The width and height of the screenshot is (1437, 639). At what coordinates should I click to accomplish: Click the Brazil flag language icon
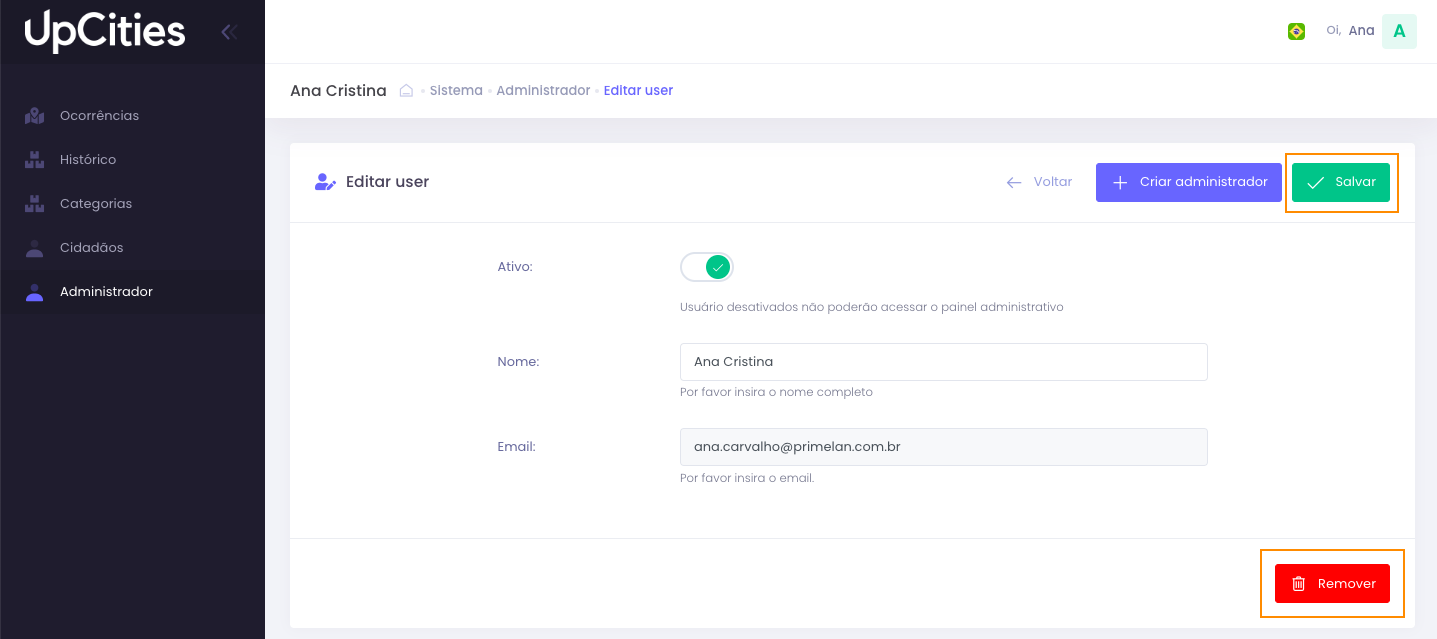(1296, 31)
